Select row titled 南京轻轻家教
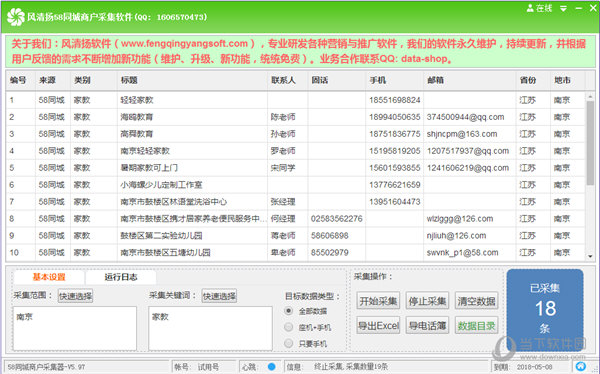Viewport: 600px width, 374px height. click(x=295, y=151)
